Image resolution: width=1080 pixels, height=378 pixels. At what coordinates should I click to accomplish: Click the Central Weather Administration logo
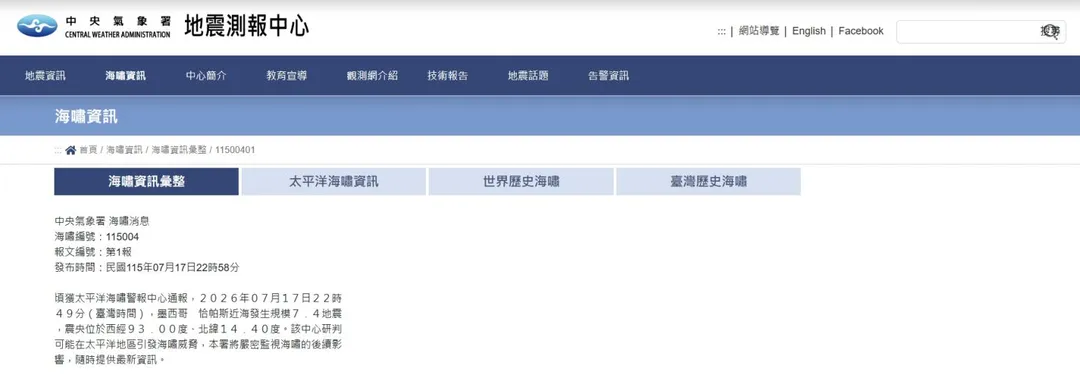(x=94, y=27)
